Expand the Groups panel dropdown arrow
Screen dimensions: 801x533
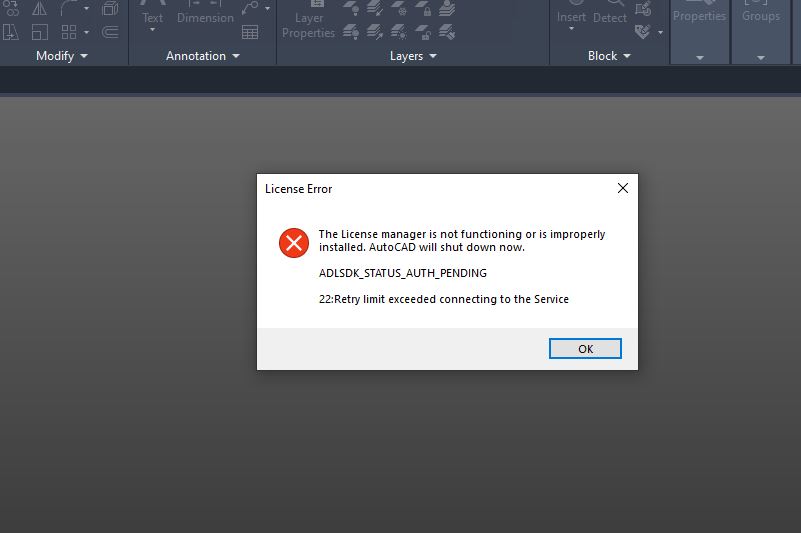click(x=761, y=58)
